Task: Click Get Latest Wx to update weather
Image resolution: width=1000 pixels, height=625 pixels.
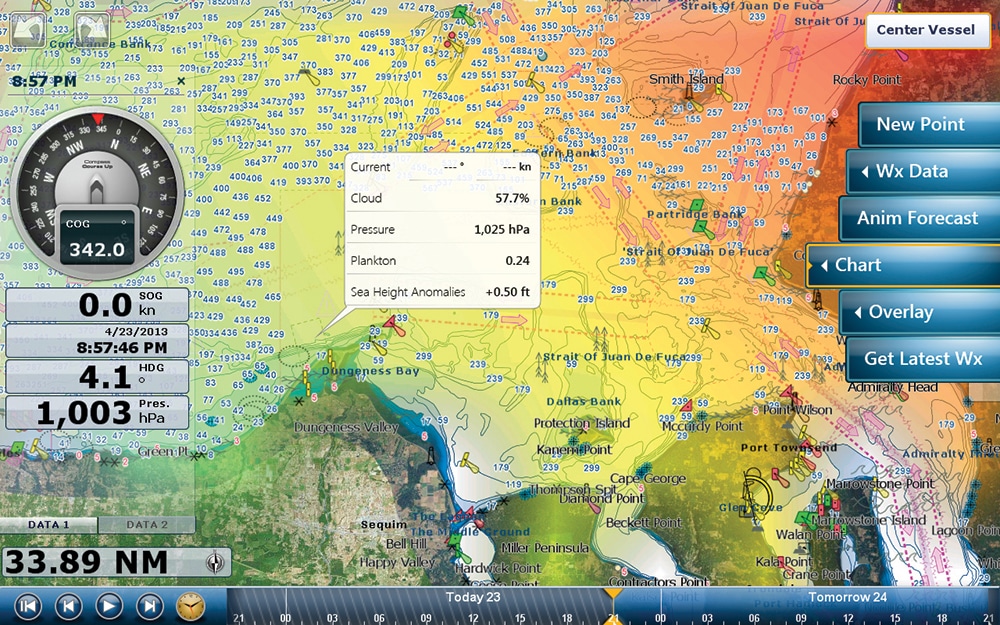Action: tap(922, 359)
